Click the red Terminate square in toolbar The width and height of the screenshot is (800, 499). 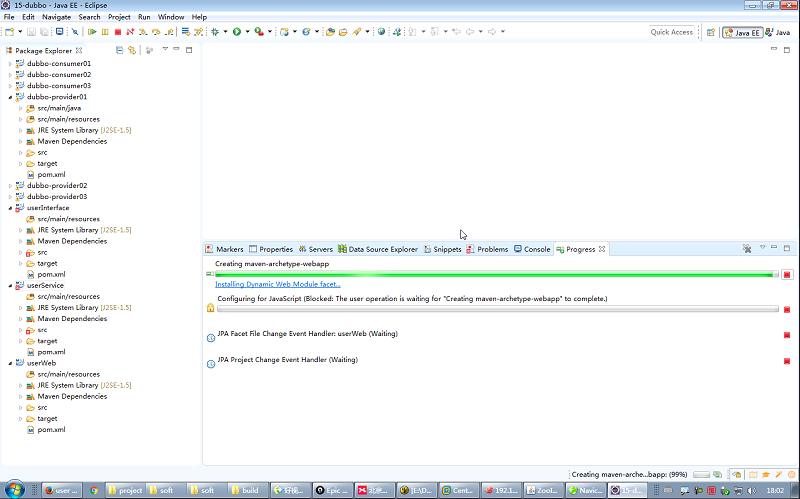(x=116, y=32)
